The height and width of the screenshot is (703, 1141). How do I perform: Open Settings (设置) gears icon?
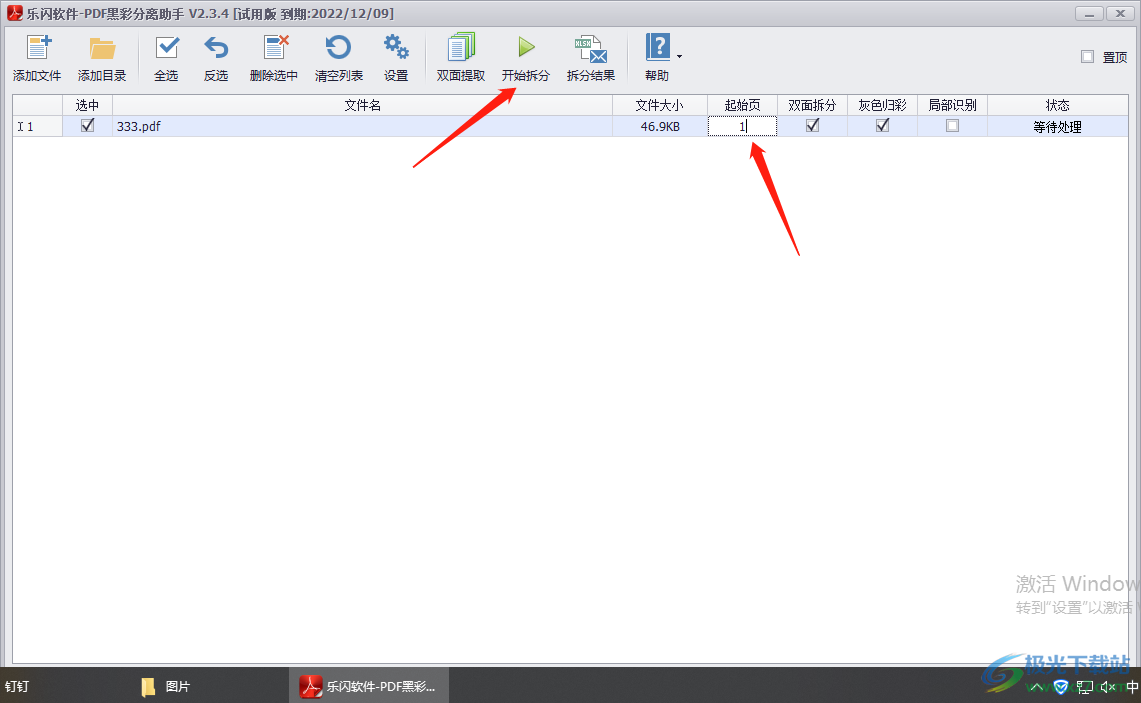click(397, 48)
